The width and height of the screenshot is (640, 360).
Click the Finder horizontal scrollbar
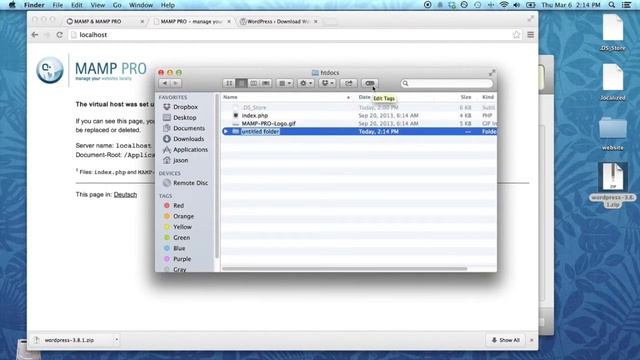coord(344,269)
